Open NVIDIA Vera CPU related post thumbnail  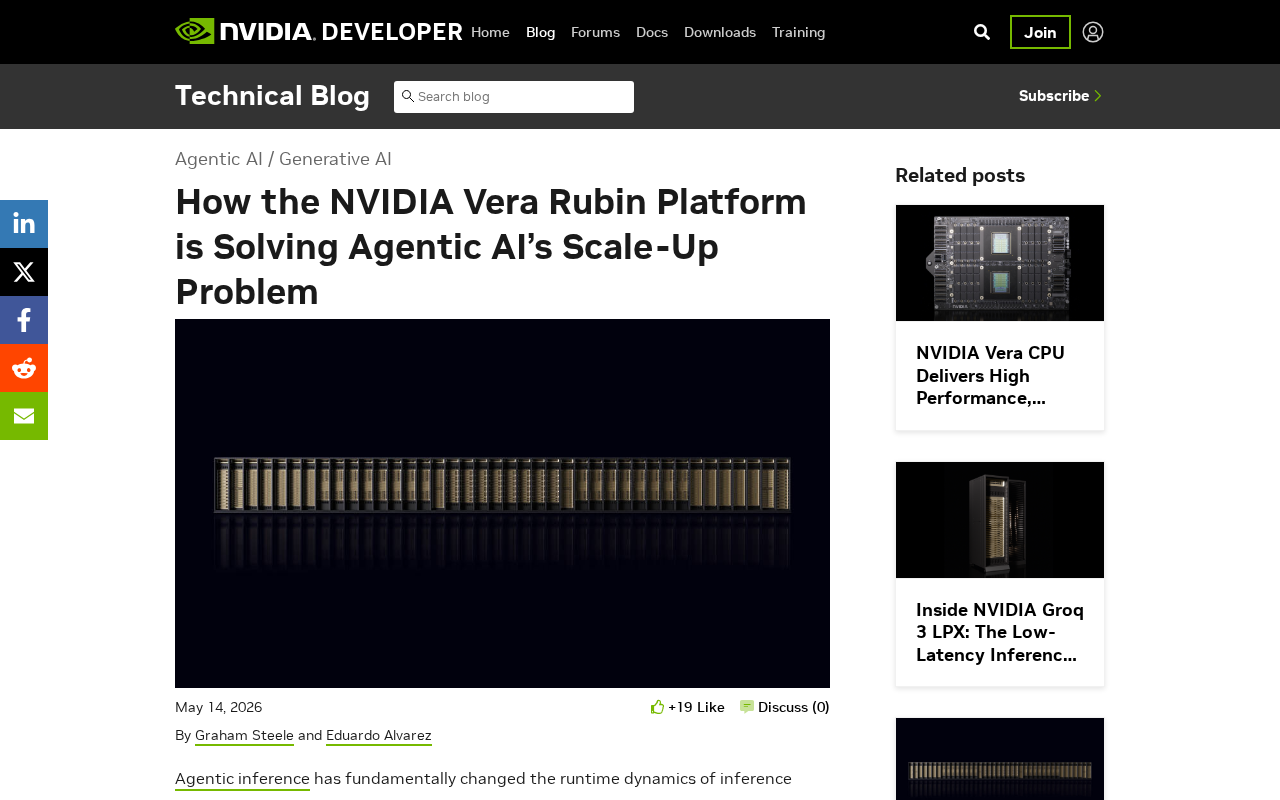1000,263
